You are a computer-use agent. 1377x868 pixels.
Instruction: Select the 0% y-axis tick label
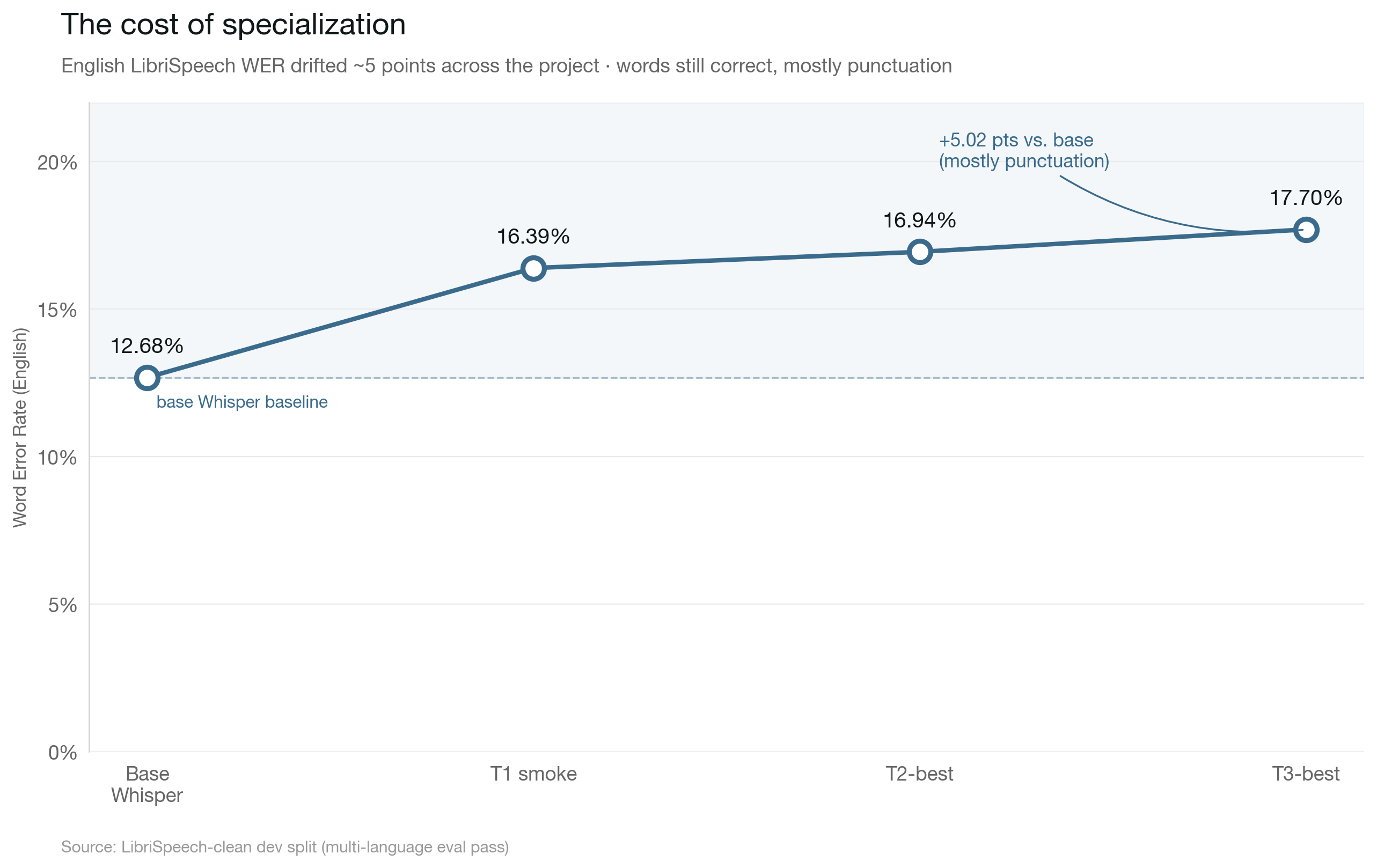[62, 753]
